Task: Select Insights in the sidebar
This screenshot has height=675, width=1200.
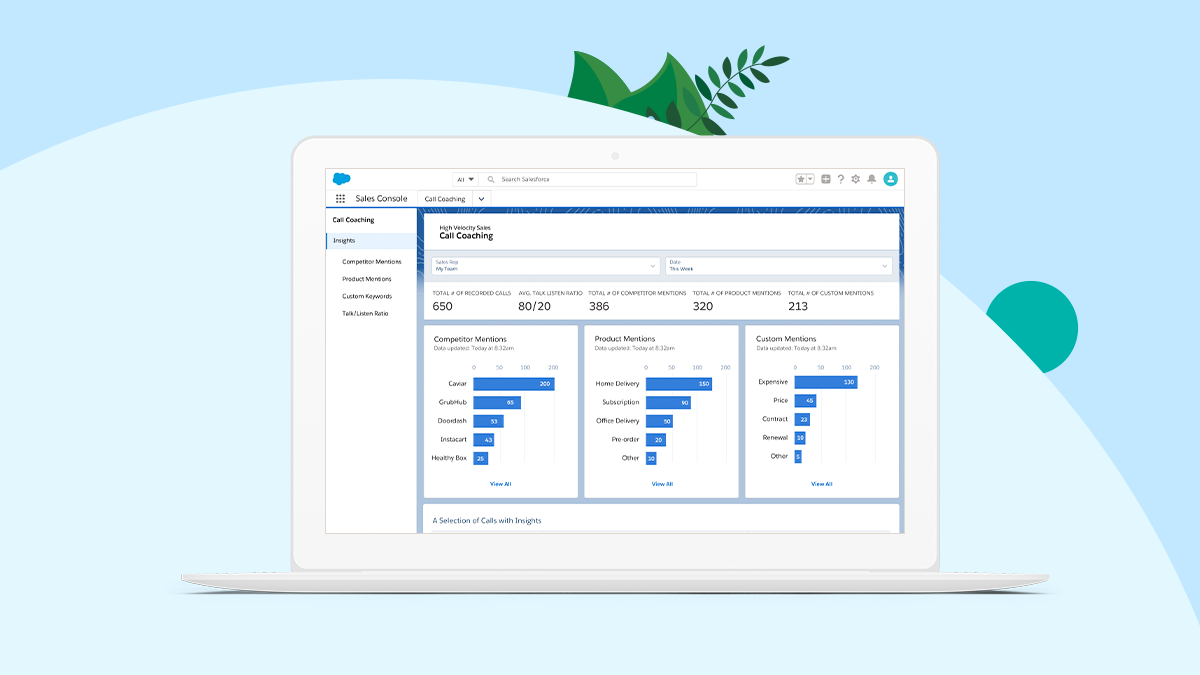Action: [344, 241]
